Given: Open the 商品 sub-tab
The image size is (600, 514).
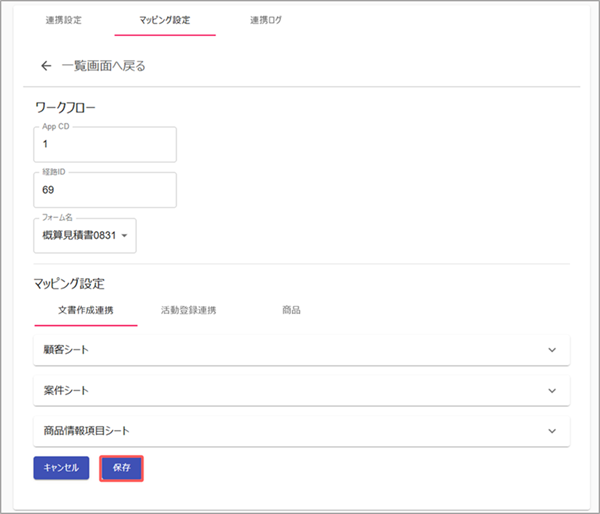Looking at the screenshot, I should (x=291, y=310).
